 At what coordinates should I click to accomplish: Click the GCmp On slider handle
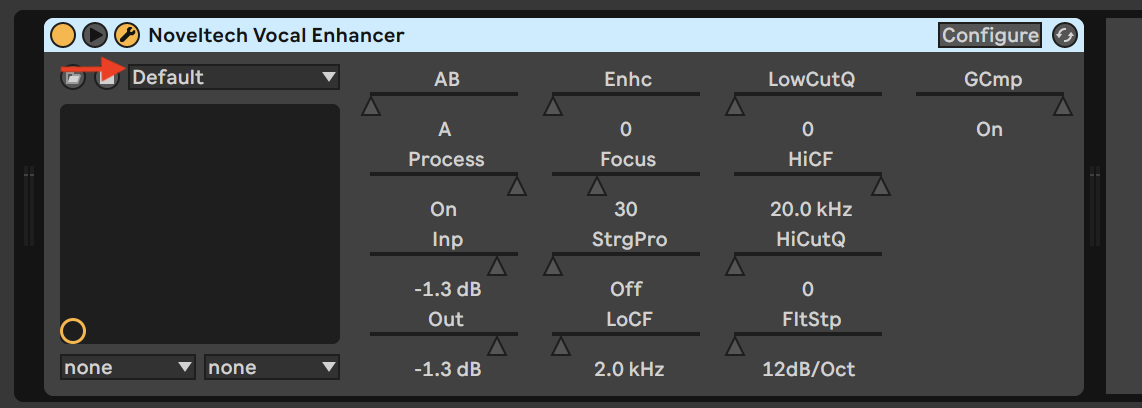tap(1063, 107)
